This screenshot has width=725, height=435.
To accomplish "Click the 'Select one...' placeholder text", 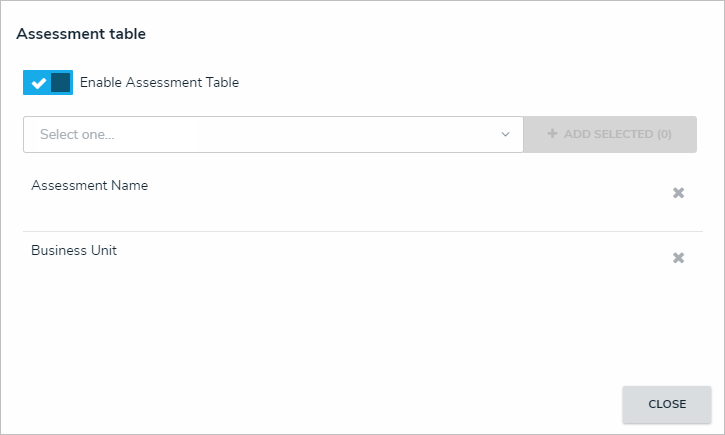I will pyautogui.click(x=77, y=134).
